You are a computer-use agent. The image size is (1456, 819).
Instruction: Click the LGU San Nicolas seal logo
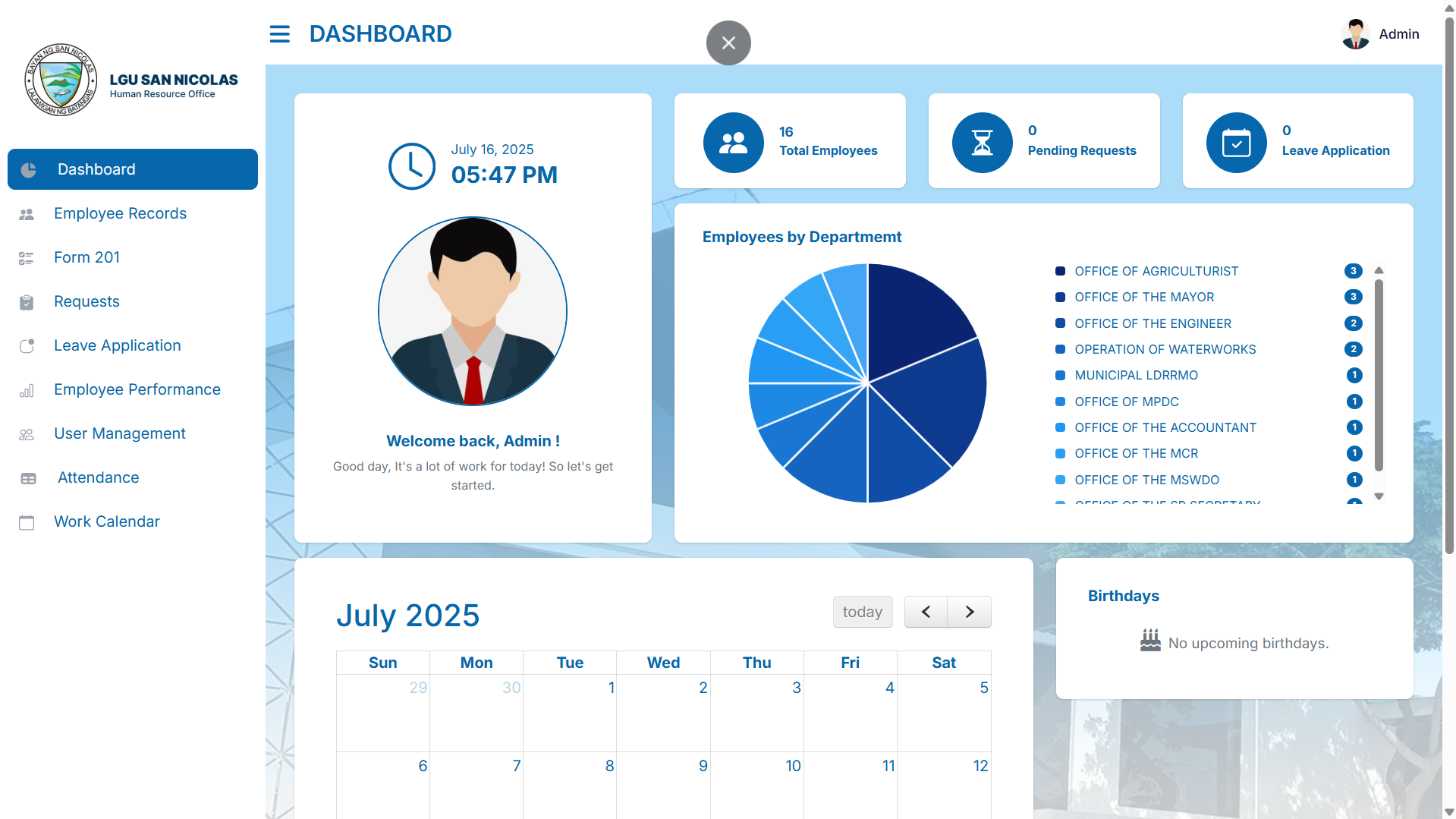click(61, 80)
